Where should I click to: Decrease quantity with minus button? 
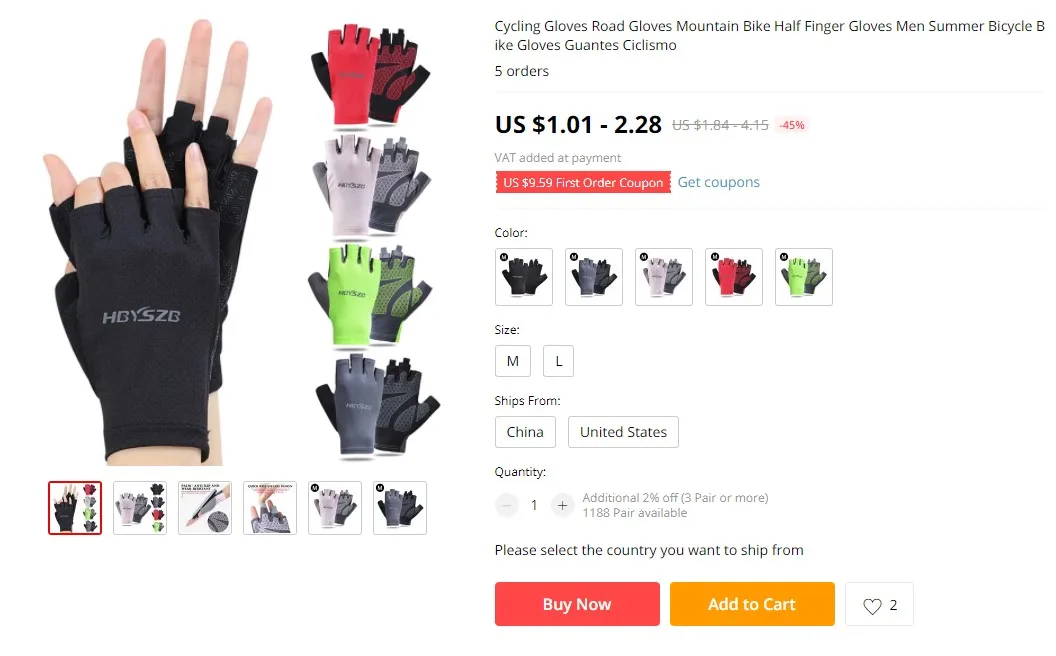pyautogui.click(x=506, y=505)
